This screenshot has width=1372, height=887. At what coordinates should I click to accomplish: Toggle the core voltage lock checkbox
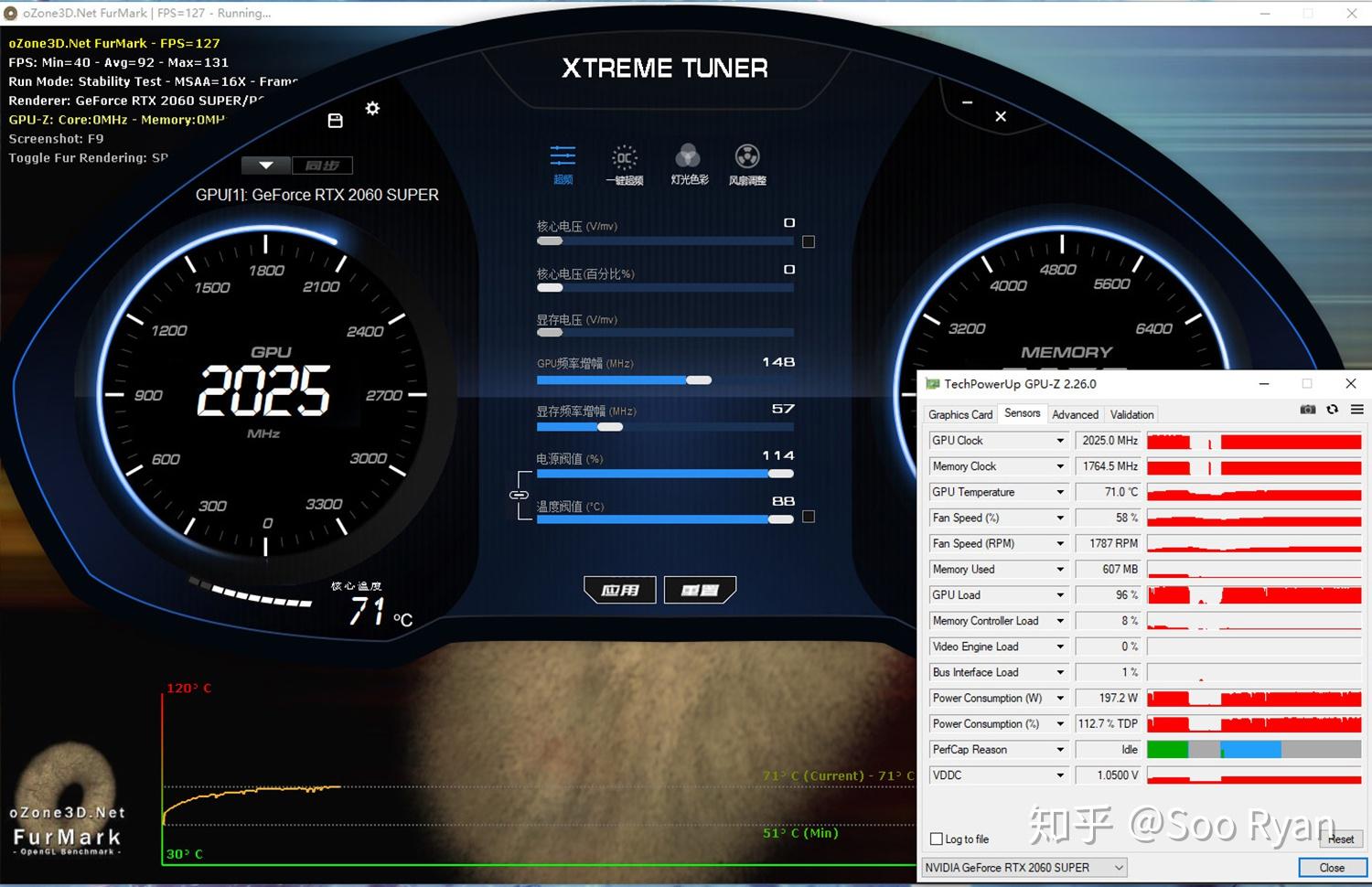(x=809, y=242)
